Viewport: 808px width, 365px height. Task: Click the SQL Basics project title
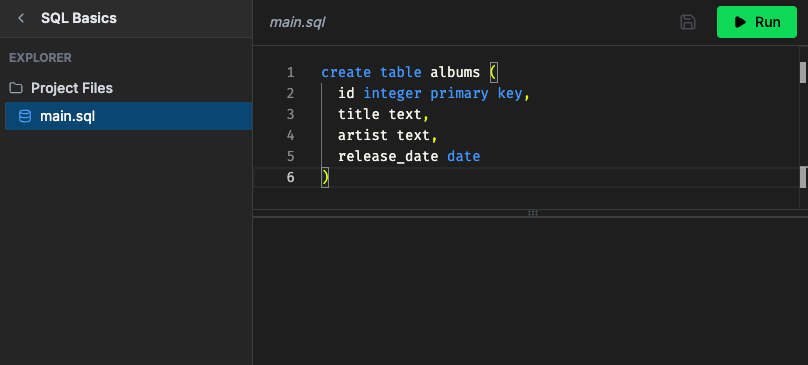79,19
